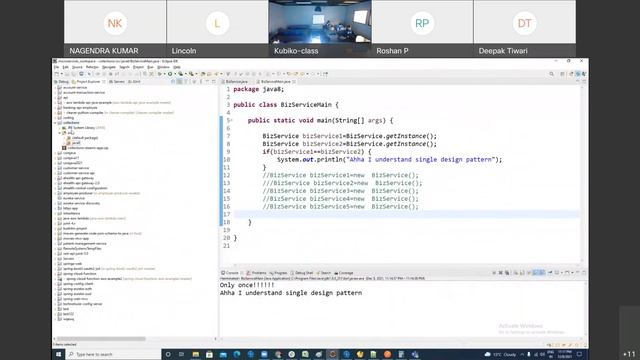Select the (default package) node
Image resolution: width=640 pixels, height=360 pixels.
(85, 138)
